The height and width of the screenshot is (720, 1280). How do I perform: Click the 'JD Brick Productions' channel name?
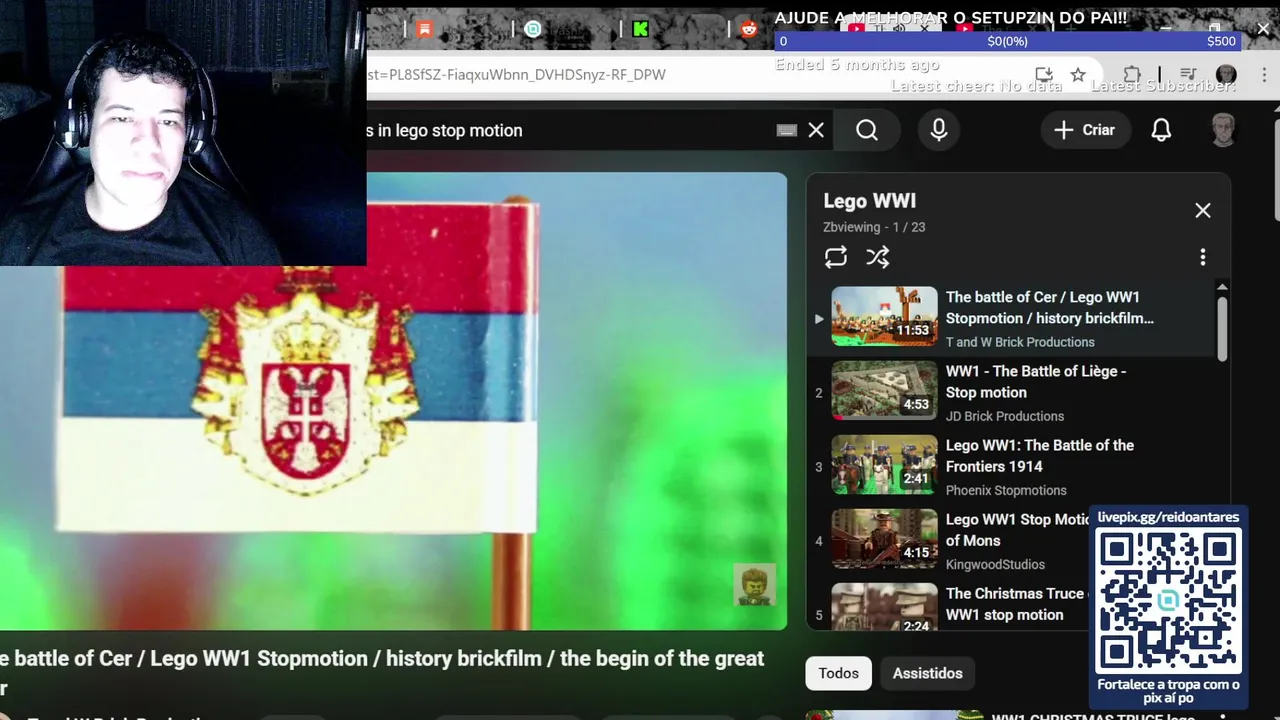(1005, 416)
